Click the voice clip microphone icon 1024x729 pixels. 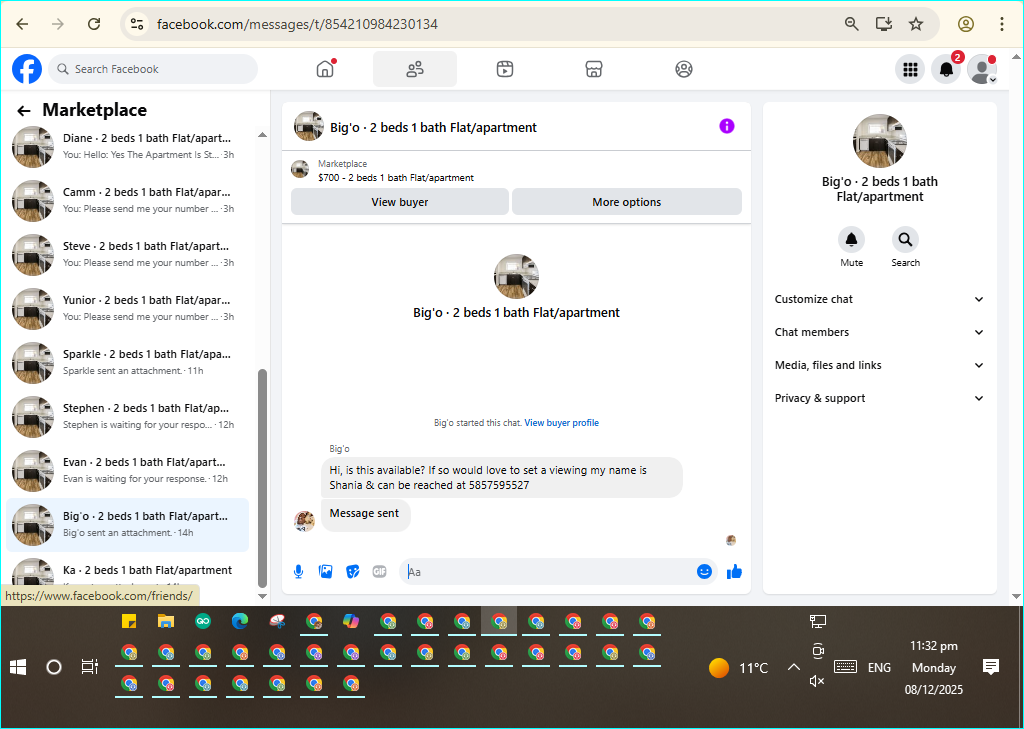[x=298, y=572]
